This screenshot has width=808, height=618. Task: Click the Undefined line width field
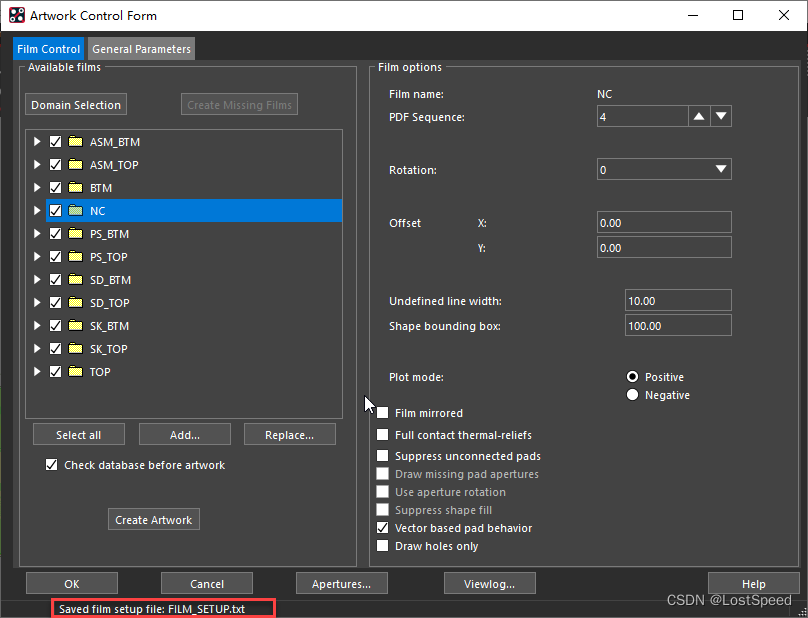677,301
